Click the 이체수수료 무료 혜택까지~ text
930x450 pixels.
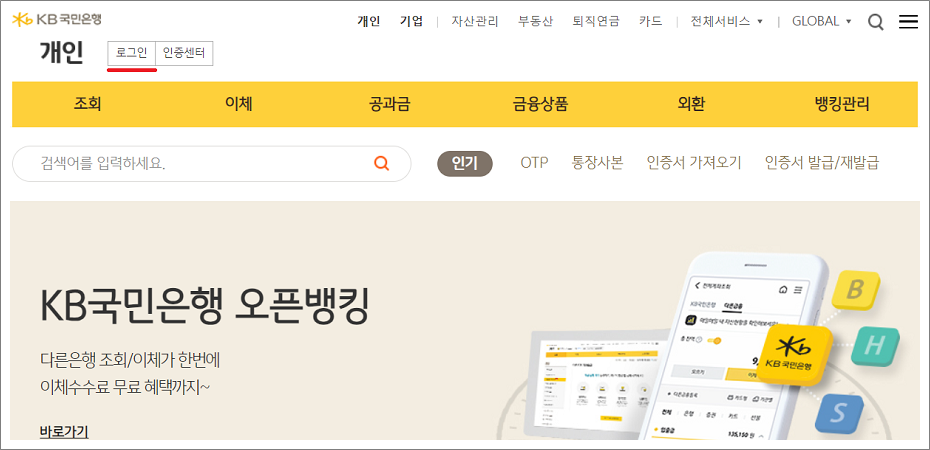pos(125,387)
